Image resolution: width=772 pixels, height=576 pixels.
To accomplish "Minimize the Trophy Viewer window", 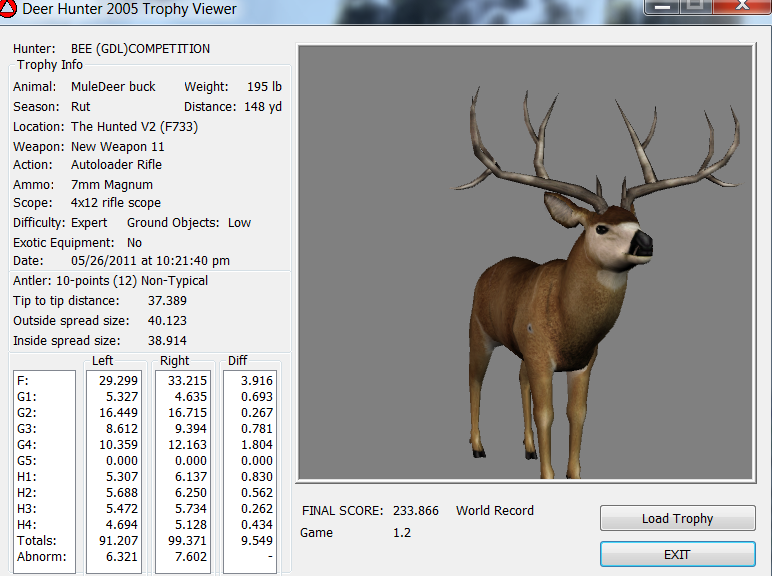I will point(664,5).
